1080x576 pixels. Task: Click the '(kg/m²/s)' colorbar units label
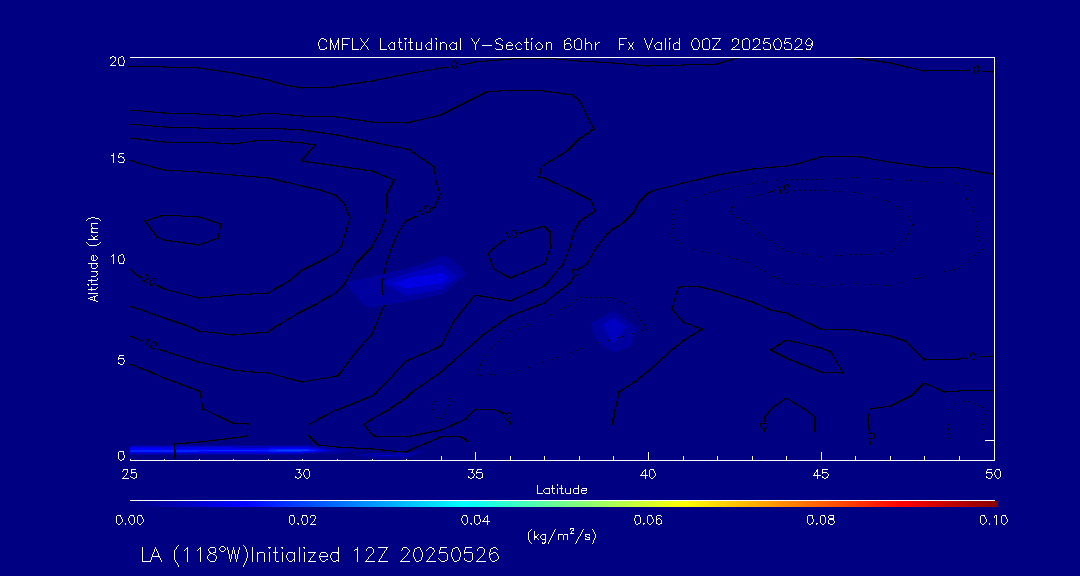(562, 536)
